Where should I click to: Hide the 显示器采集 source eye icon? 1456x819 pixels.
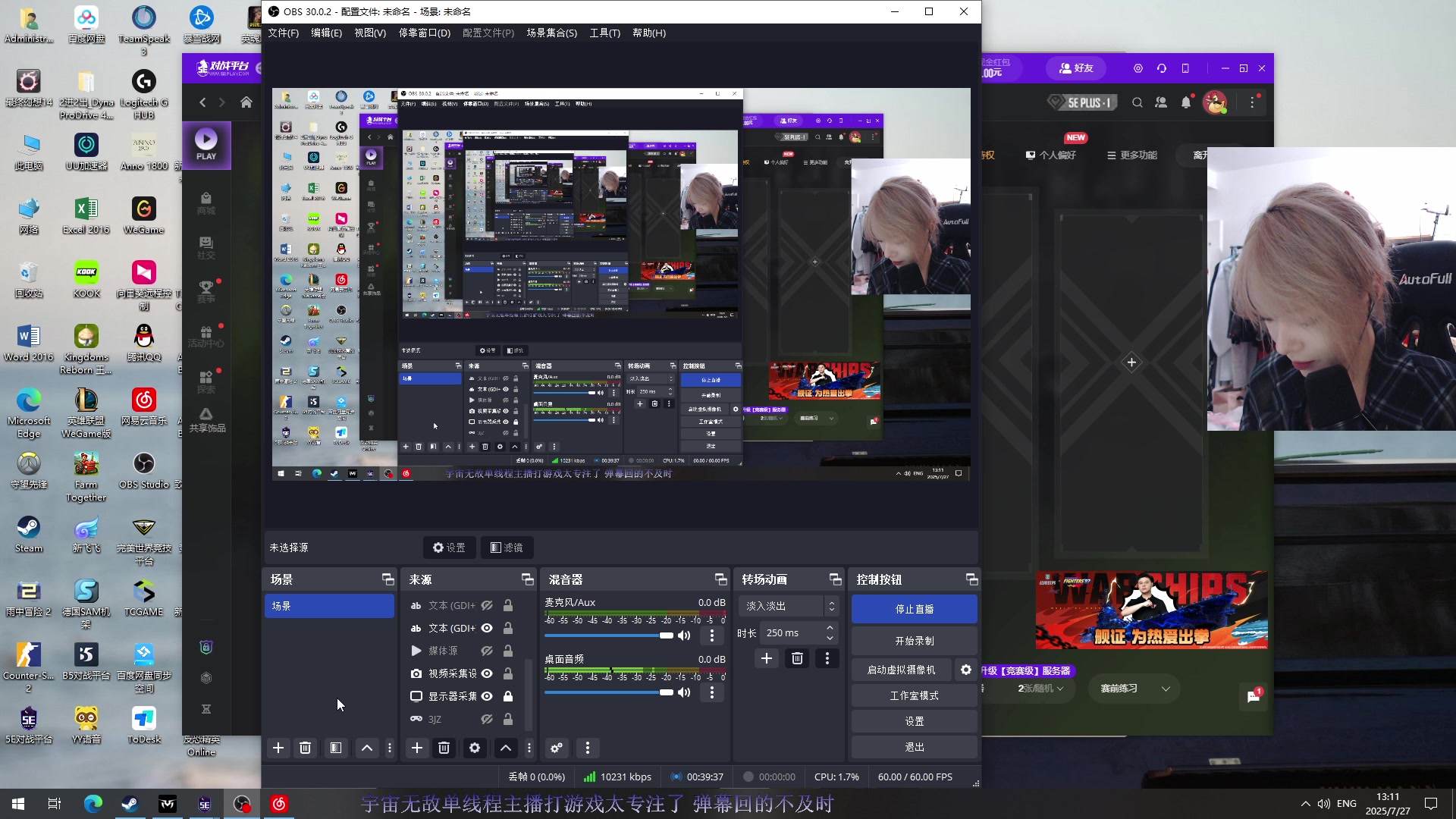pyautogui.click(x=487, y=696)
